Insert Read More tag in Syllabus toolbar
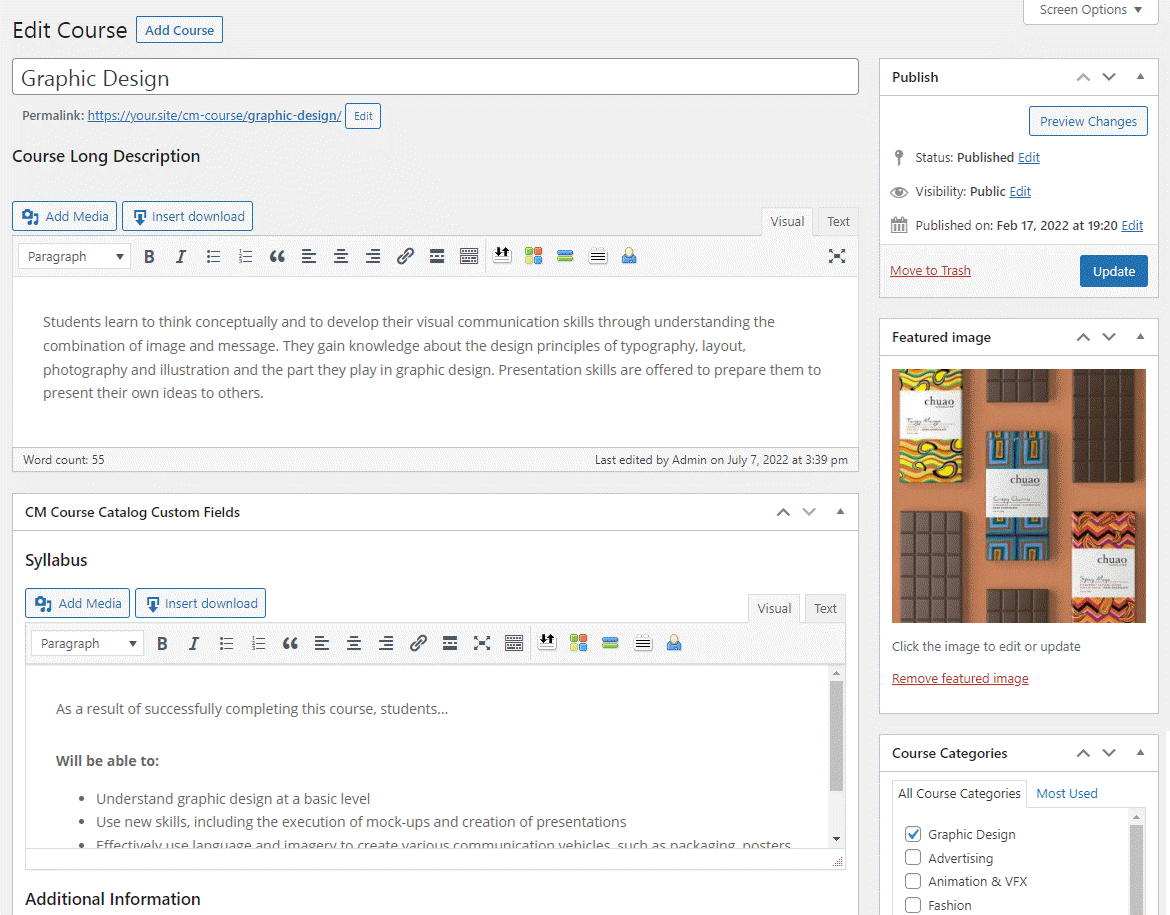 click(x=450, y=643)
